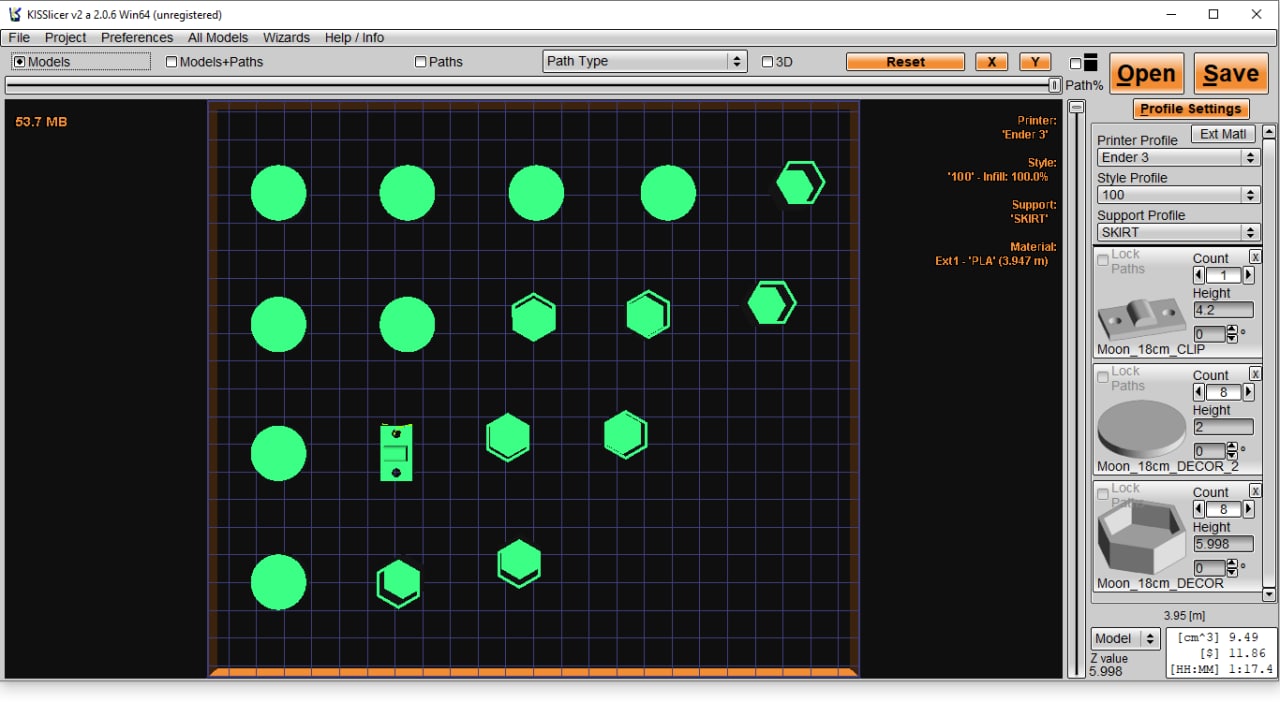Click the rotation angle field of Moon_18cm_CLIP
The height and width of the screenshot is (702, 1280).
[x=1209, y=334]
